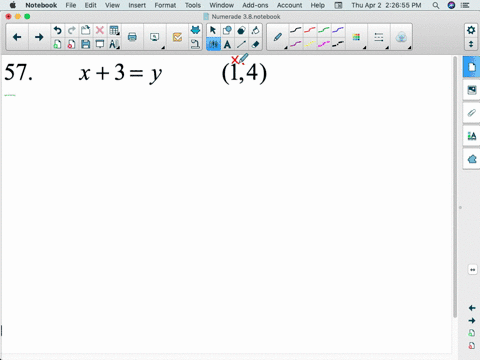Open the view screens monitor dropdown

pos(155,37)
